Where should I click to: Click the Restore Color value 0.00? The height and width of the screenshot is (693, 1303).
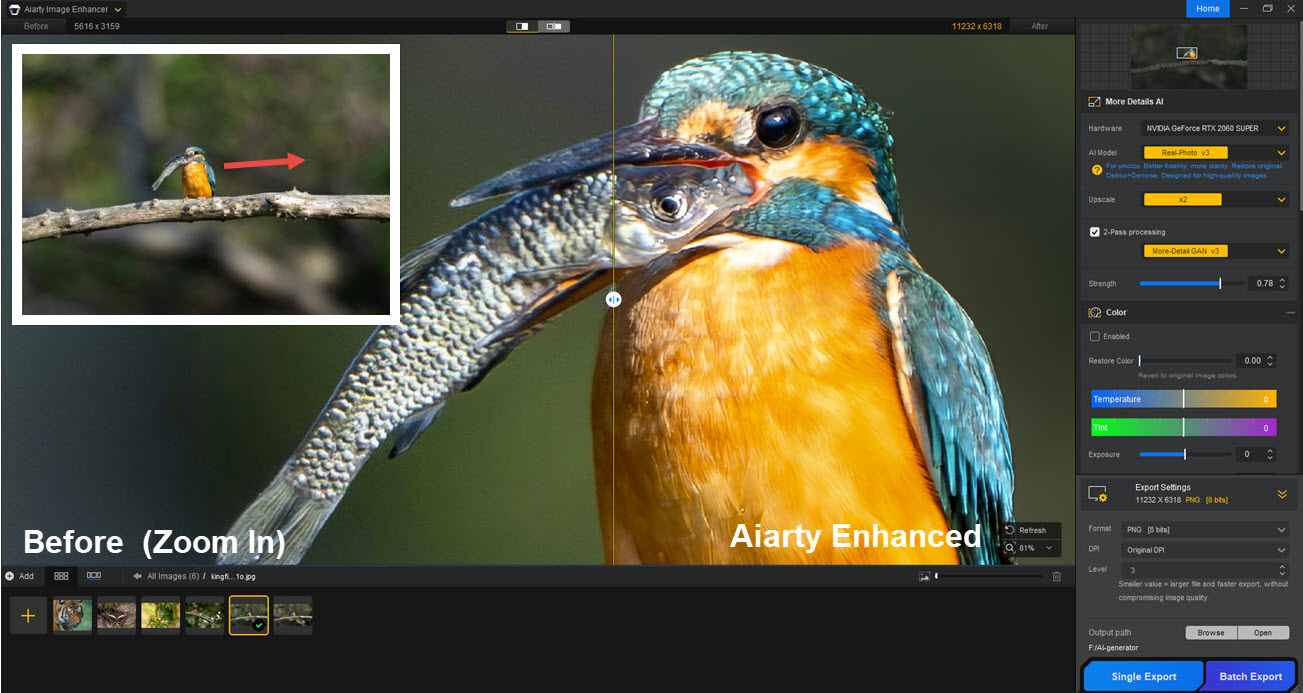[1250, 360]
